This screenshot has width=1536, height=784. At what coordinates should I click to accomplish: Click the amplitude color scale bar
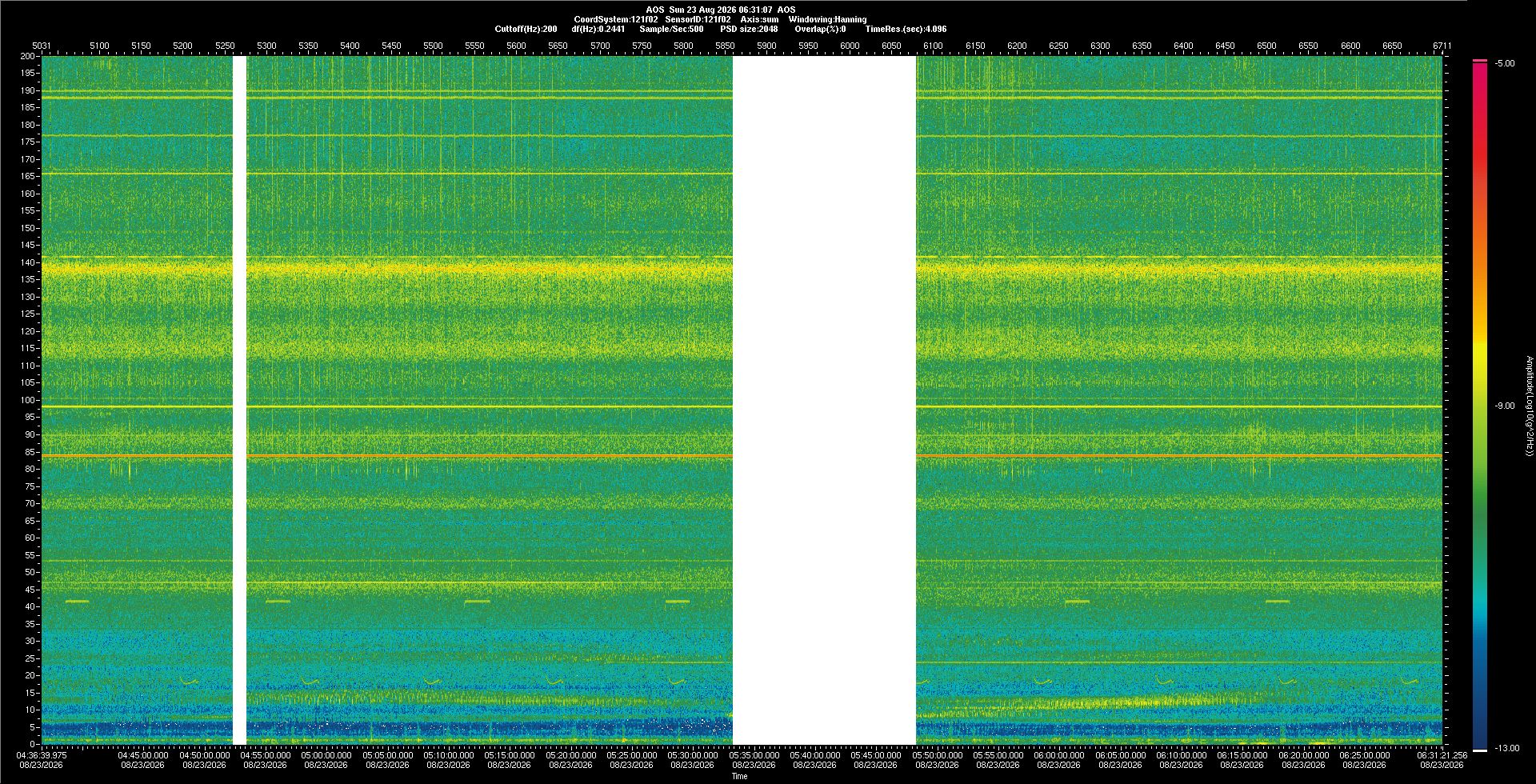tap(1480, 405)
